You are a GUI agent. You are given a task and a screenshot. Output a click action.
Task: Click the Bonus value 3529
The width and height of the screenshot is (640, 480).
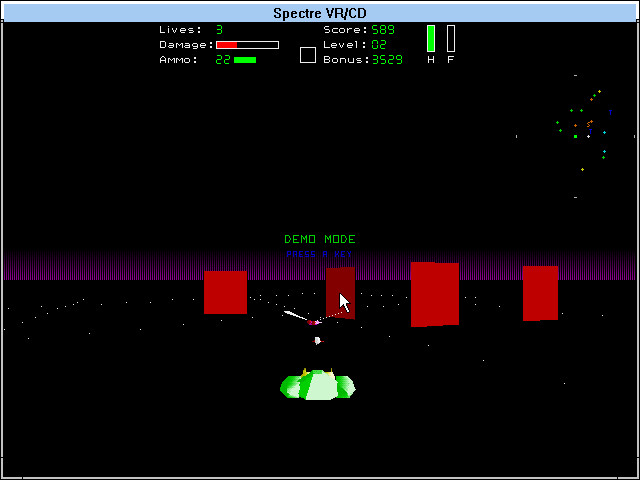click(387, 60)
